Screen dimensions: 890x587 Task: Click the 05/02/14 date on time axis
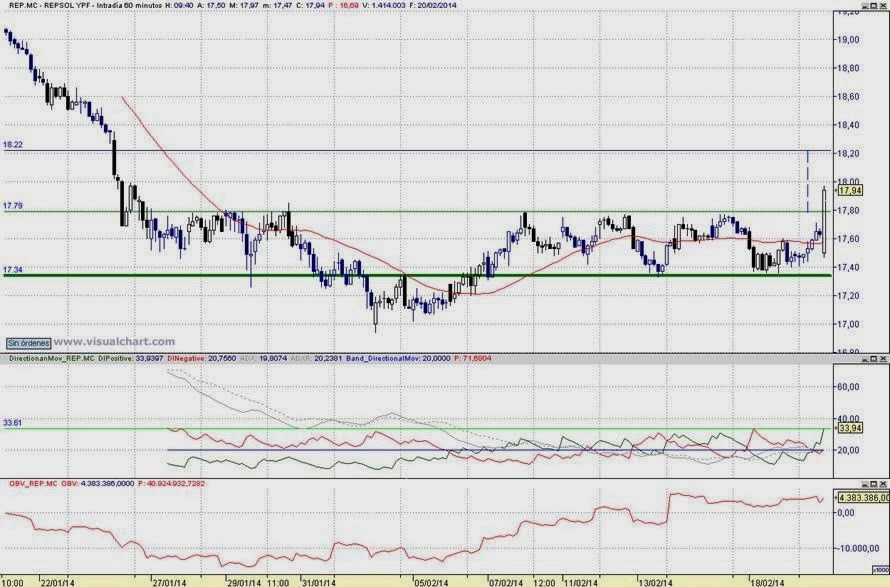tap(430, 582)
